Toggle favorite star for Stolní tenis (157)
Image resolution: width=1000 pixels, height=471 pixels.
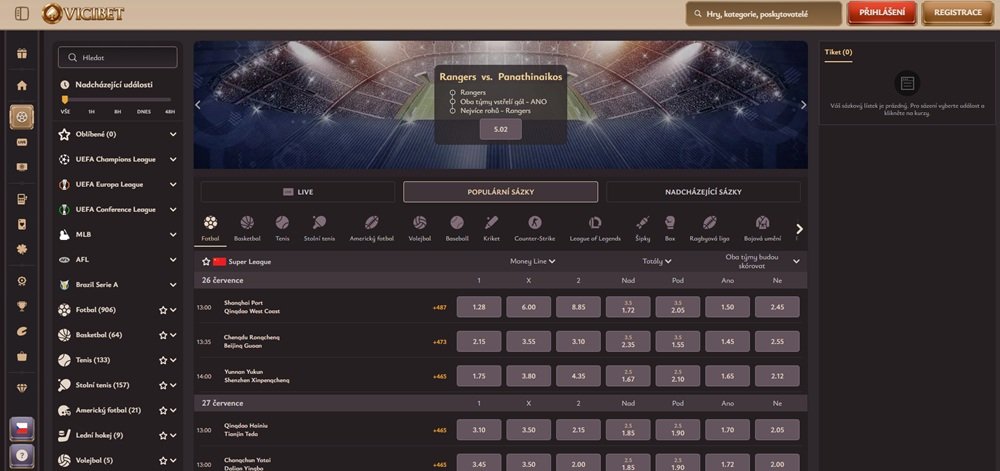[163, 386]
